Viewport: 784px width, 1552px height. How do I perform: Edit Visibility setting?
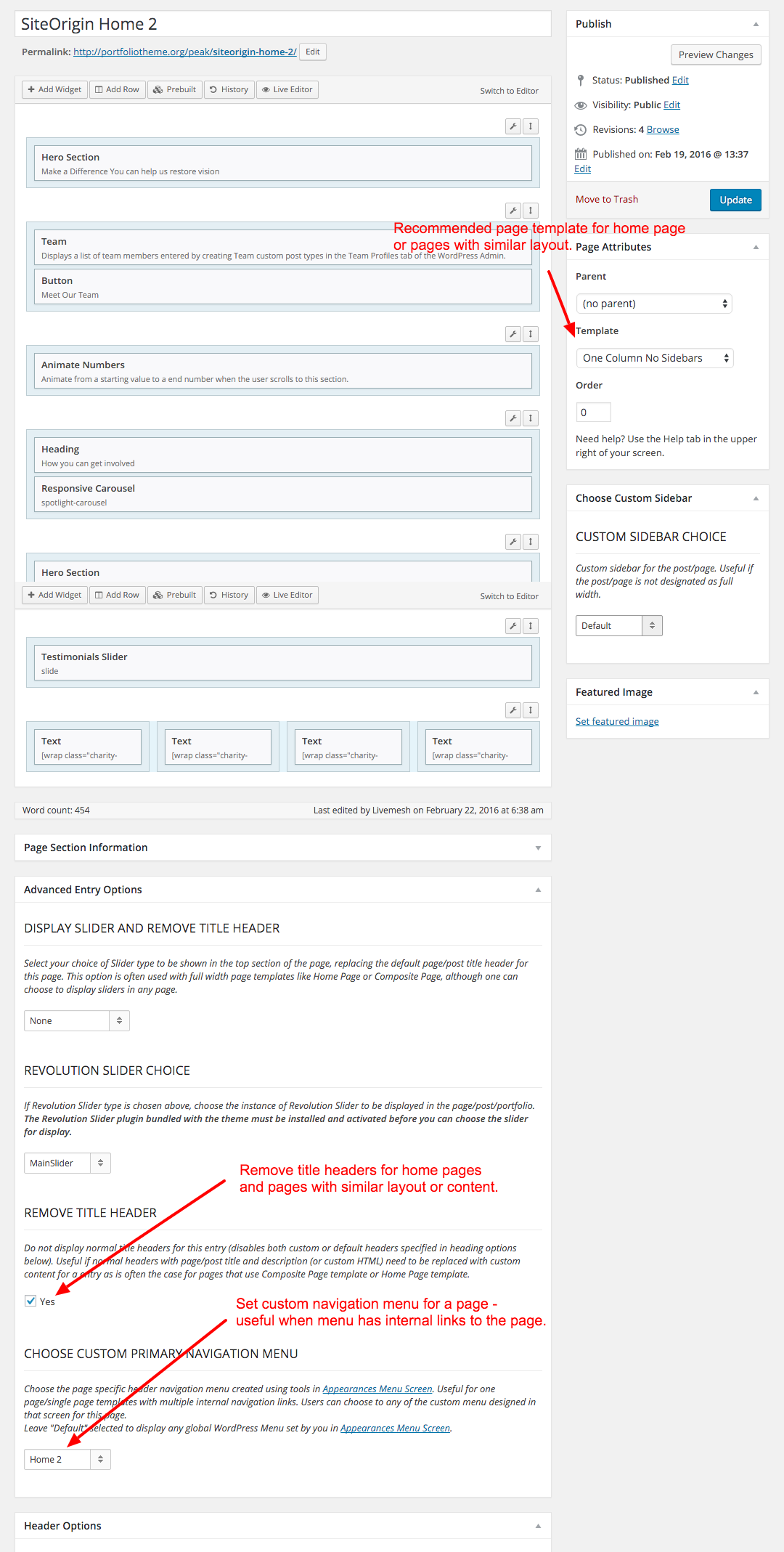point(671,105)
